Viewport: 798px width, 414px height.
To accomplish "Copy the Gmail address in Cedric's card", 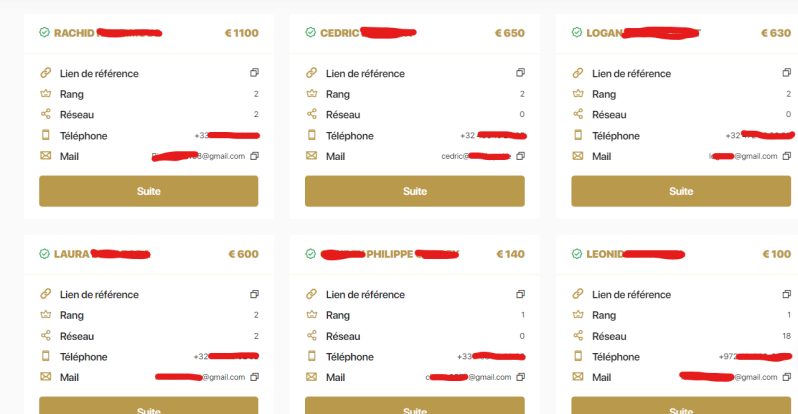I will click(x=520, y=156).
